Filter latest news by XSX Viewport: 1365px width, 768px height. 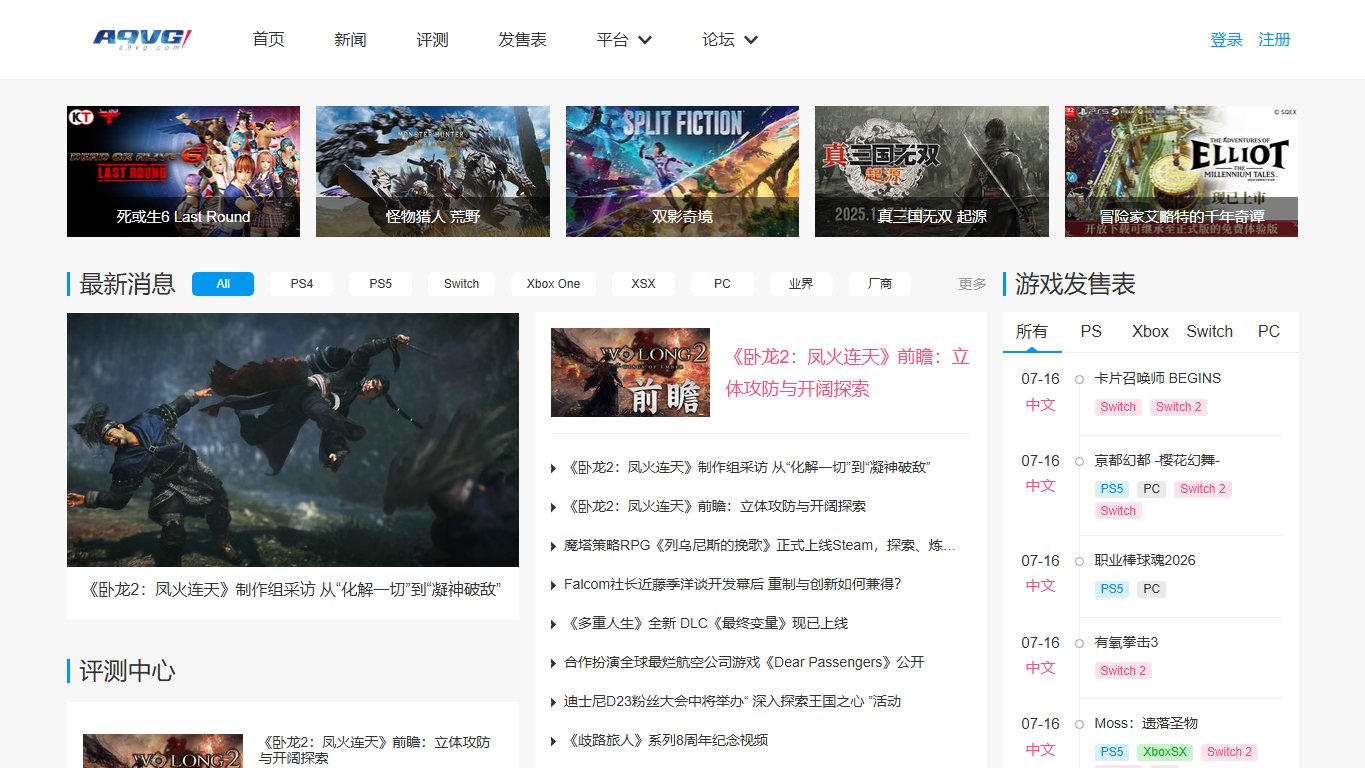click(643, 284)
